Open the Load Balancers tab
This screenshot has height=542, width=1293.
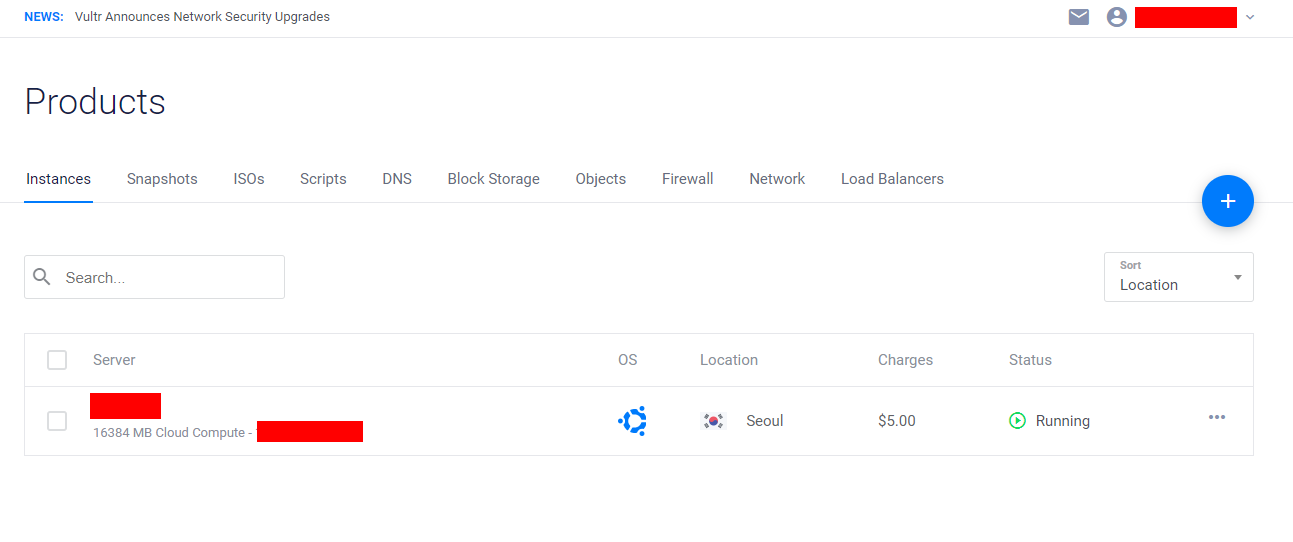(892, 179)
